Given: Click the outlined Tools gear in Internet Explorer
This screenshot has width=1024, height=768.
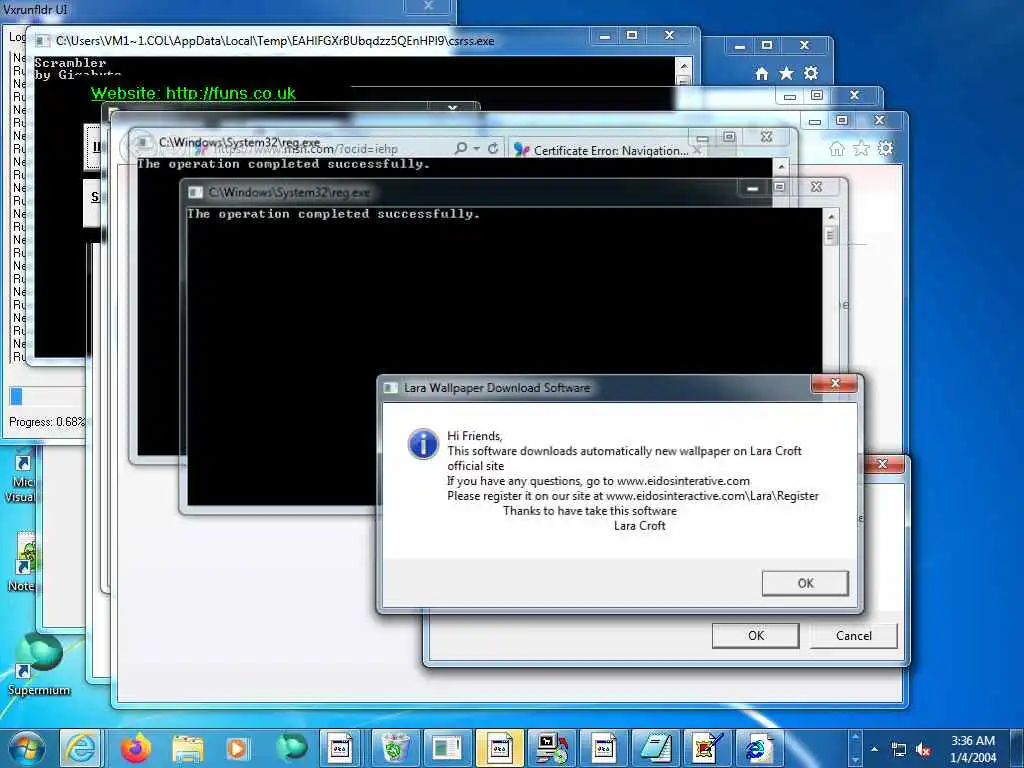Looking at the screenshot, I should pos(886,149).
